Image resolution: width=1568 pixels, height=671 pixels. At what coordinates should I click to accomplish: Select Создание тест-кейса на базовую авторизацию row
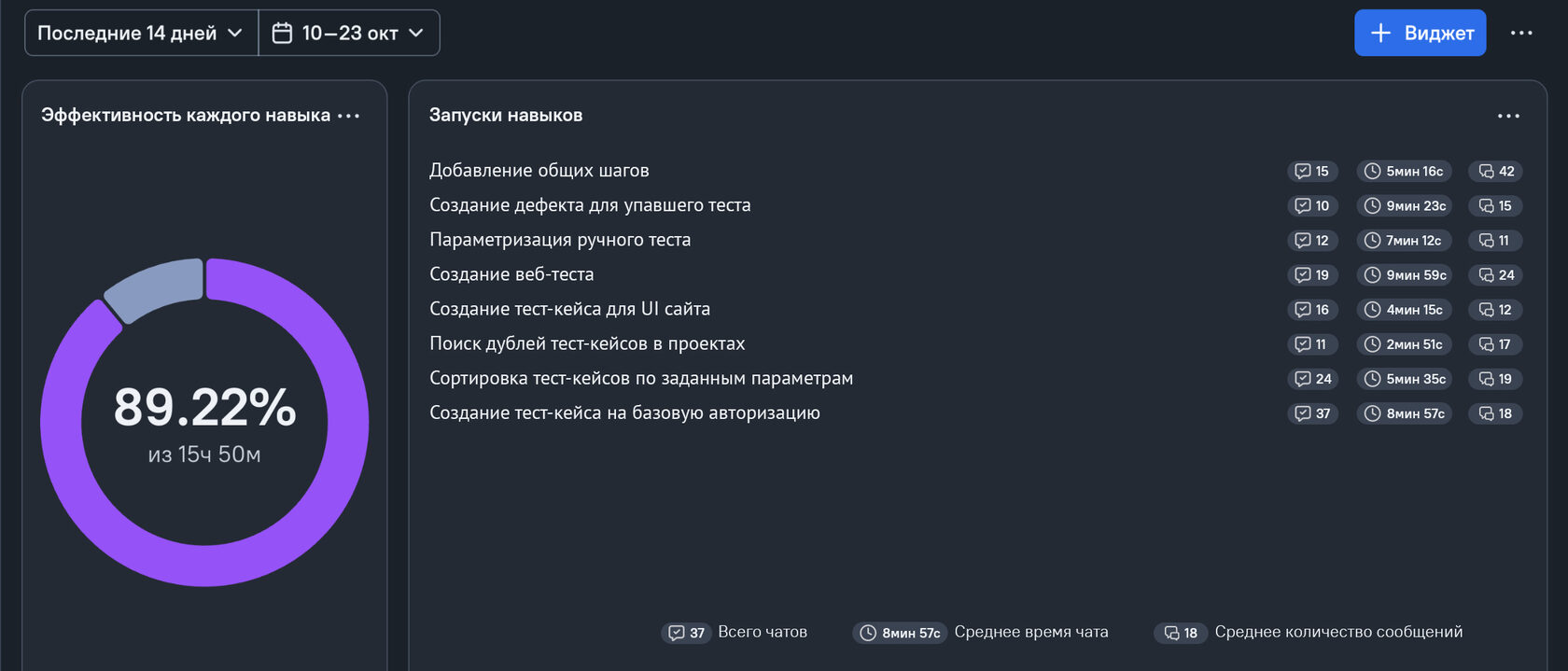tap(624, 412)
